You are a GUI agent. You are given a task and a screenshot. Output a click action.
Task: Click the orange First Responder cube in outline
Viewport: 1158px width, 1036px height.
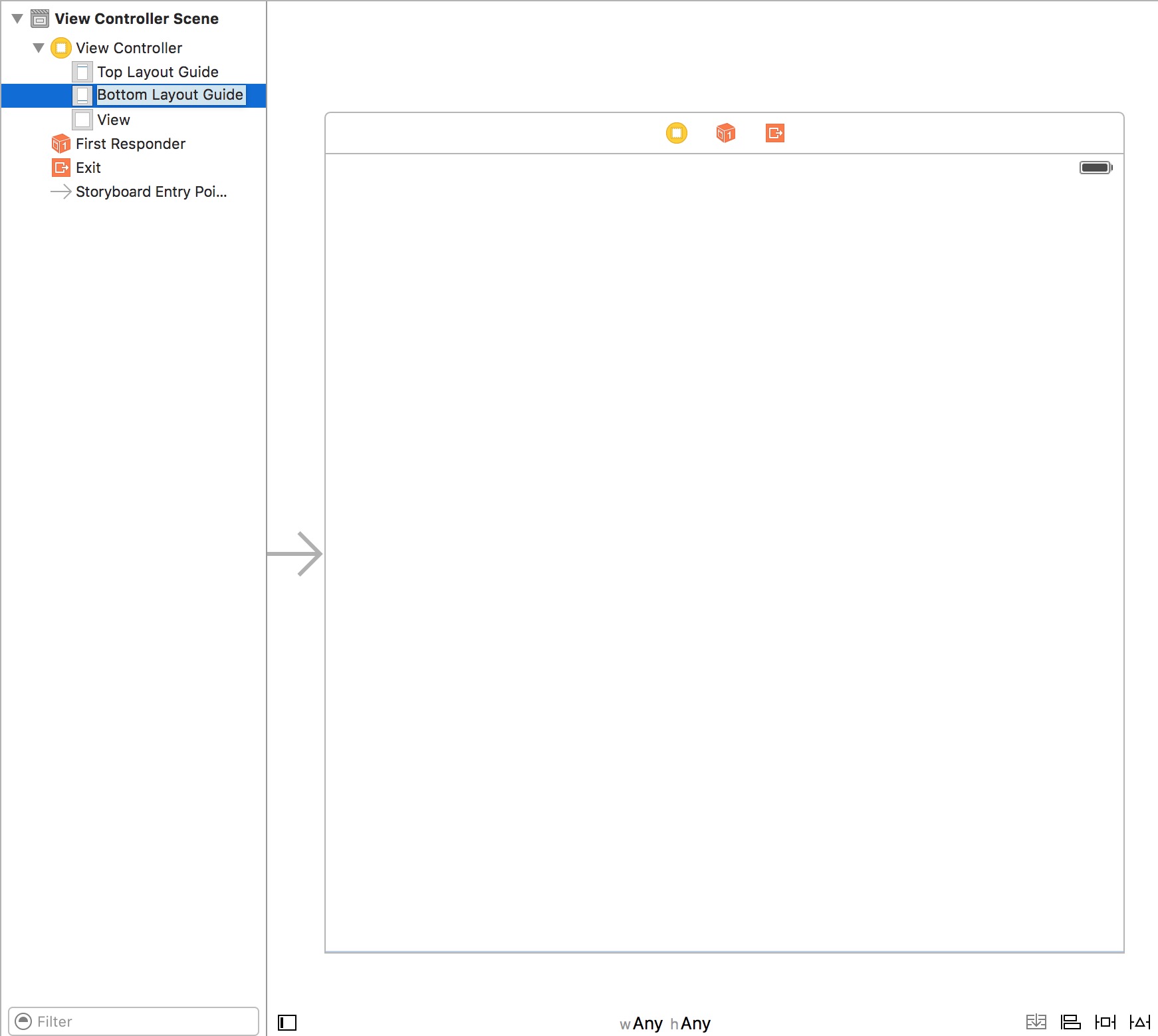click(61, 144)
